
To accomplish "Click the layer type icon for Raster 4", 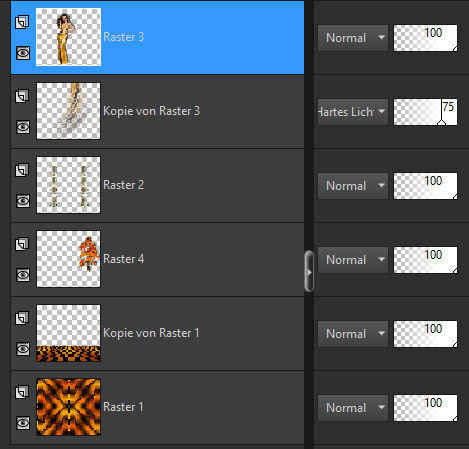I will pyautogui.click(x=22, y=244).
